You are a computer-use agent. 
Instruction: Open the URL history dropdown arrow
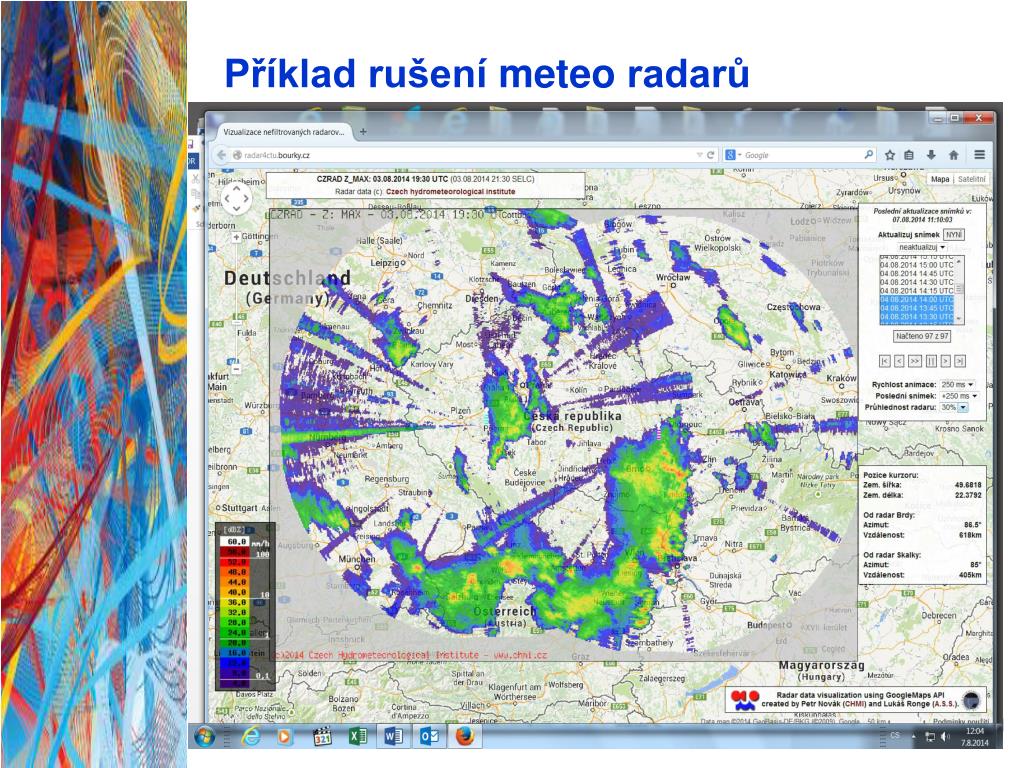(699, 155)
